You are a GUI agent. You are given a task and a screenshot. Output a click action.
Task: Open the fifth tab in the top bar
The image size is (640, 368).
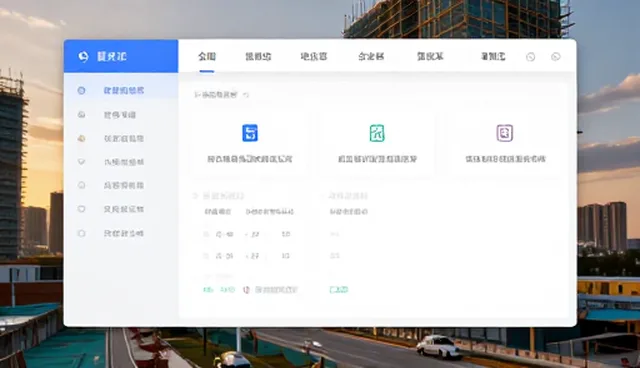tap(430, 56)
